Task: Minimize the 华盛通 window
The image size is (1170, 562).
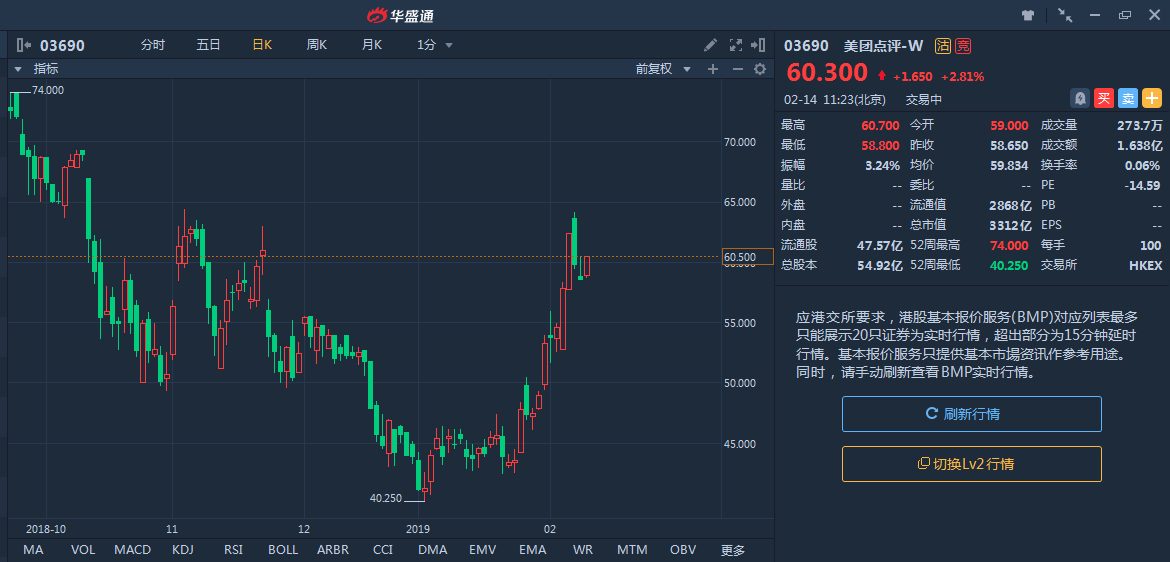Action: [1095, 15]
